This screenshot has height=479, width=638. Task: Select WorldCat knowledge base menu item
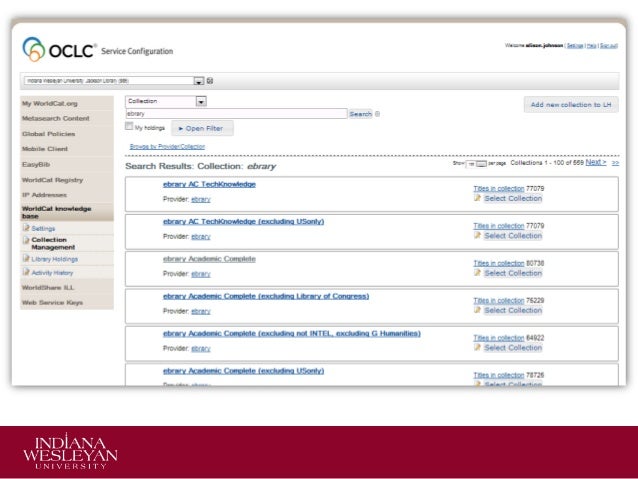pyautogui.click(x=67, y=212)
